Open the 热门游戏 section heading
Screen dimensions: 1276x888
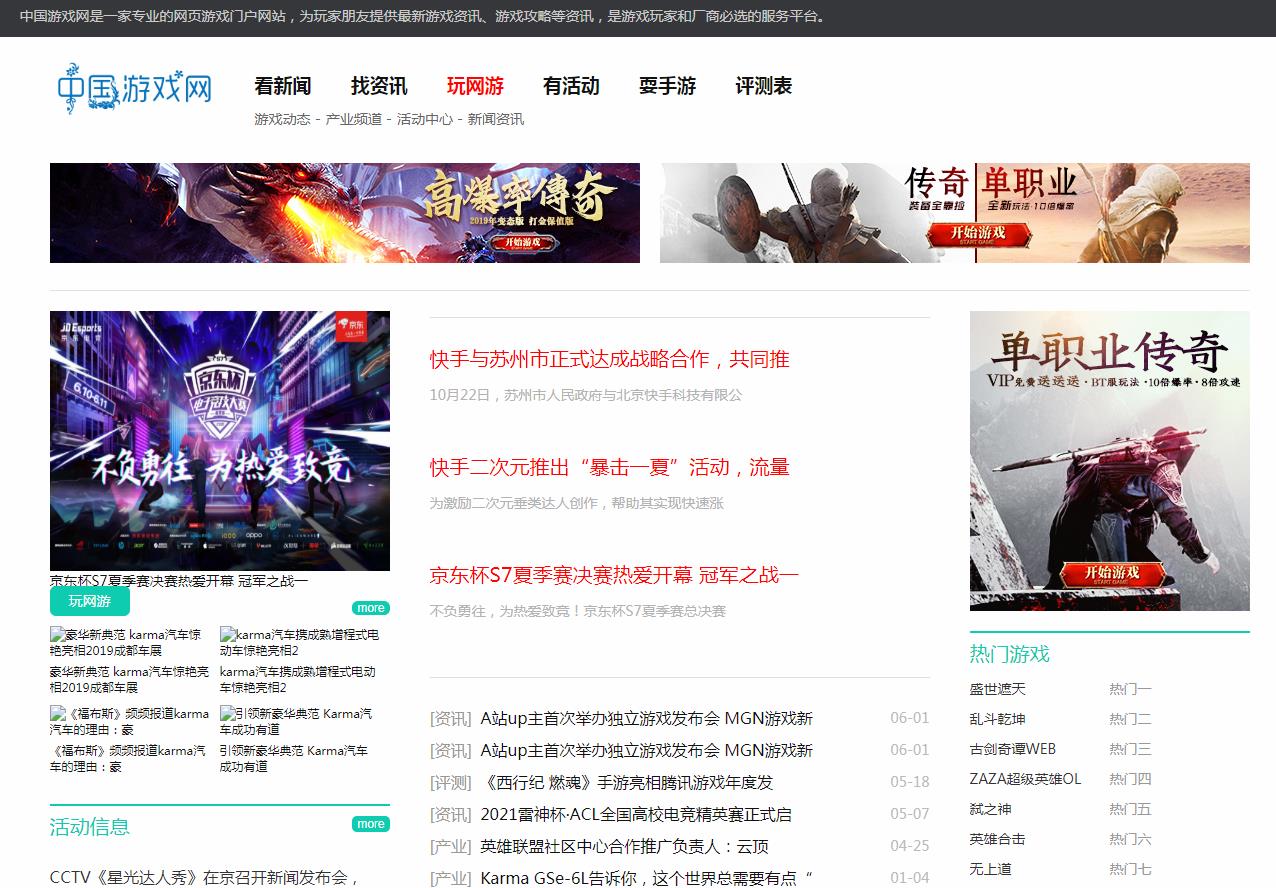click(1010, 654)
